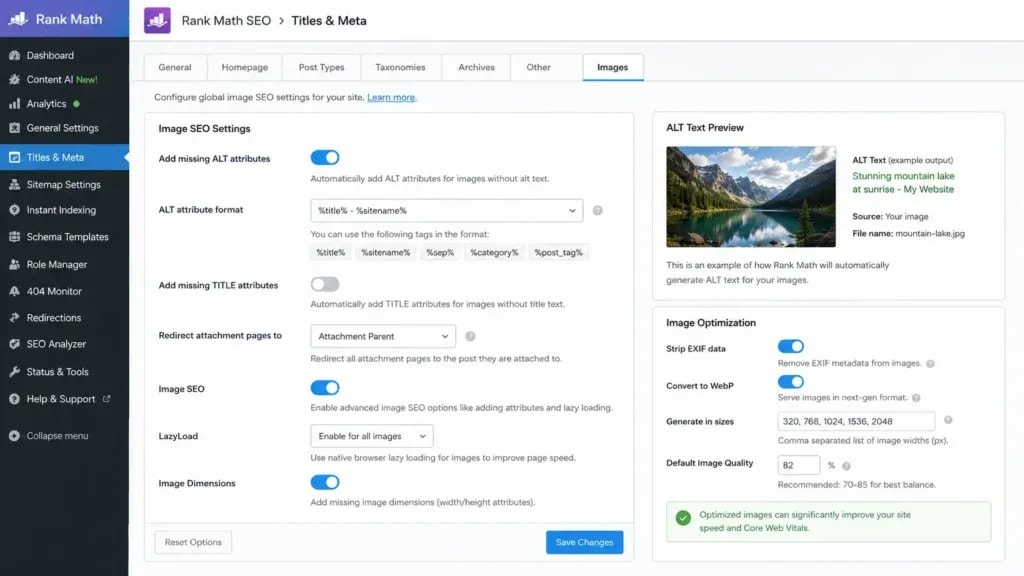
Task: Click the Sitemap Settings sidebar icon
Action: 14,185
